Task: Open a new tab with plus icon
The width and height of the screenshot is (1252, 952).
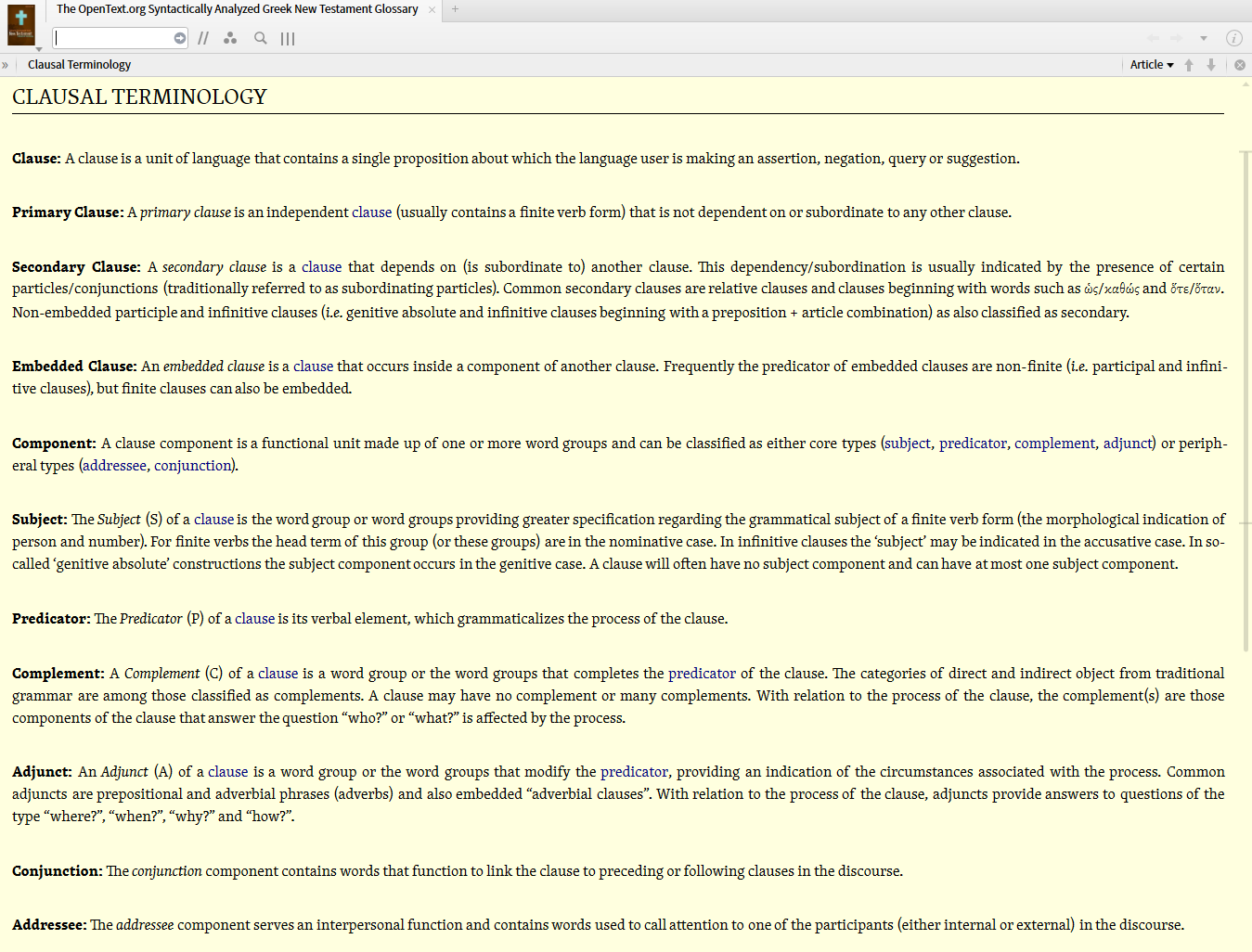Action: [x=455, y=9]
